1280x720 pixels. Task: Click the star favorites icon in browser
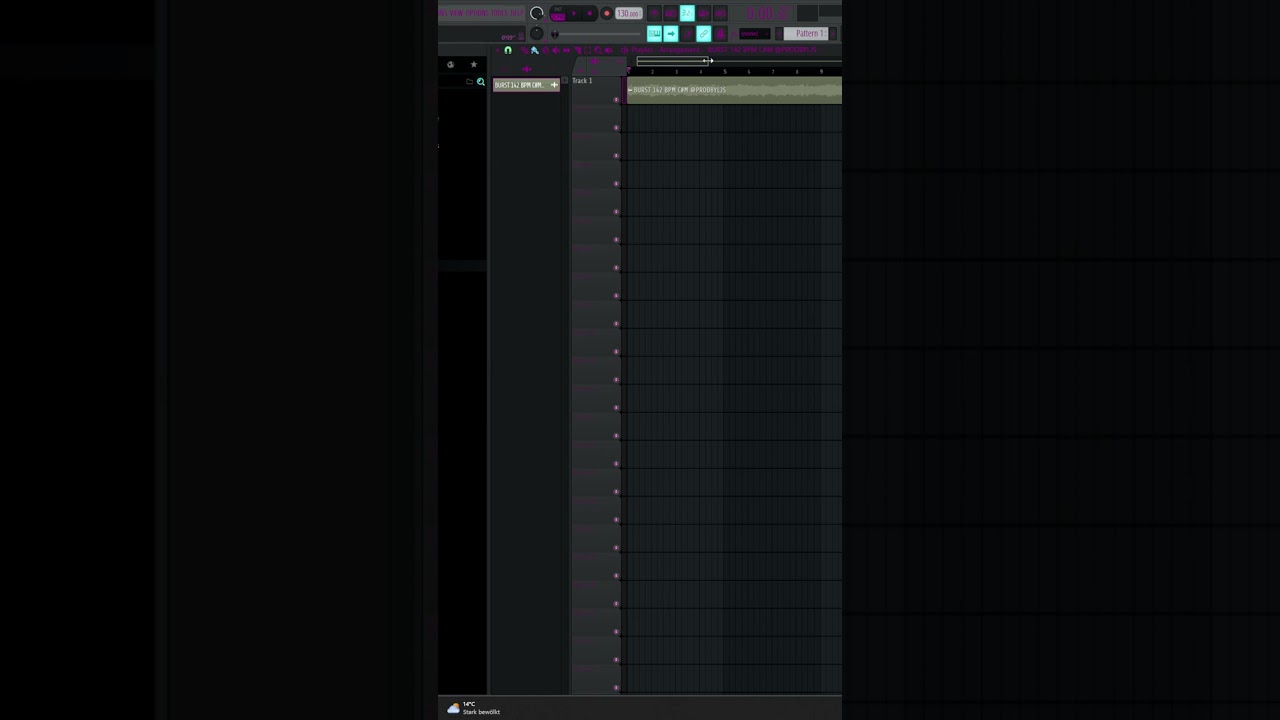pos(474,64)
